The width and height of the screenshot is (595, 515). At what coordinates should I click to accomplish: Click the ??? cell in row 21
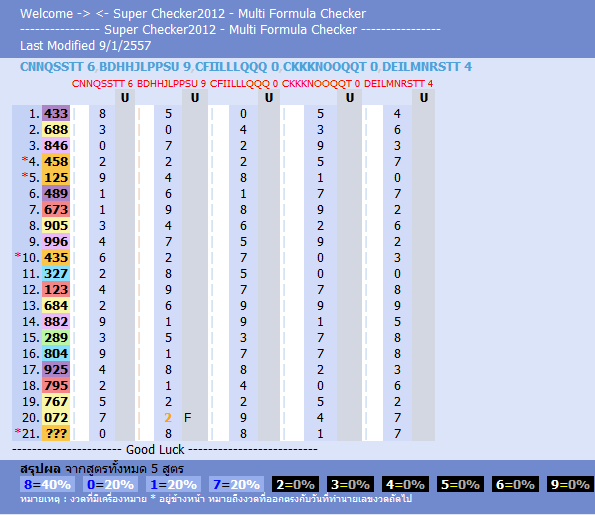[x=56, y=433]
